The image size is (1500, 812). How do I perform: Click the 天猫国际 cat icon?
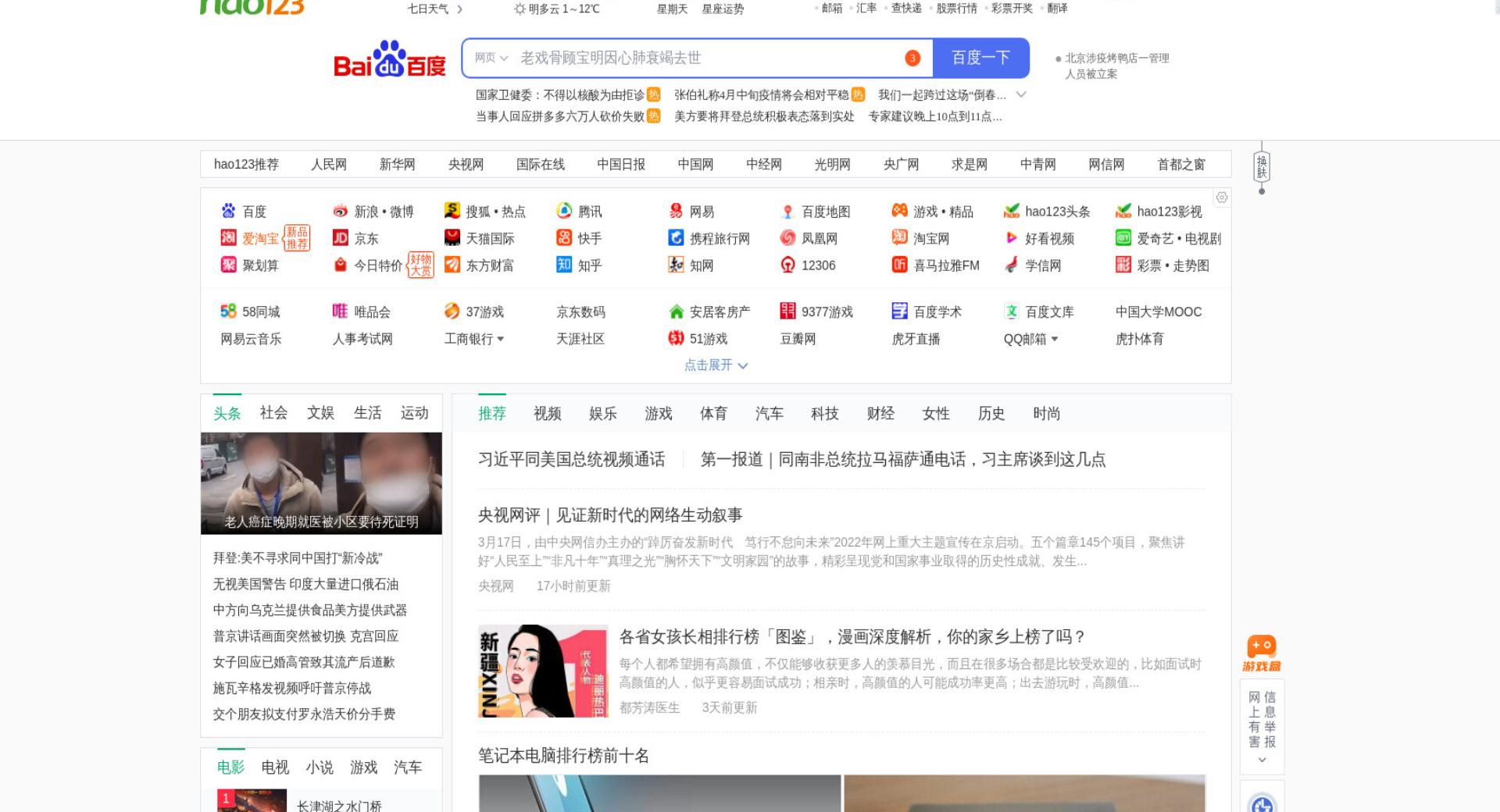tap(452, 238)
